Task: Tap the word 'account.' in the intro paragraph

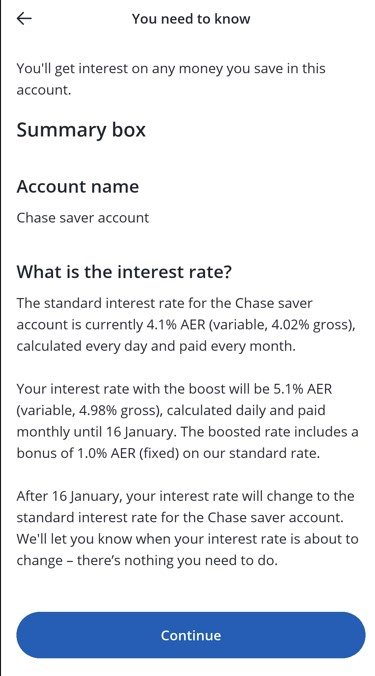Action: pos(44,90)
